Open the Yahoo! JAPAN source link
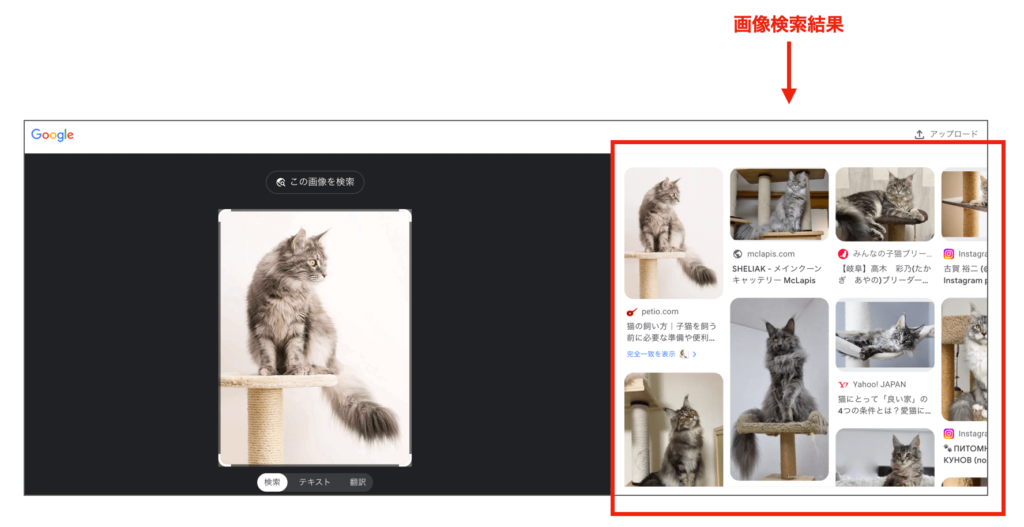 click(x=879, y=385)
